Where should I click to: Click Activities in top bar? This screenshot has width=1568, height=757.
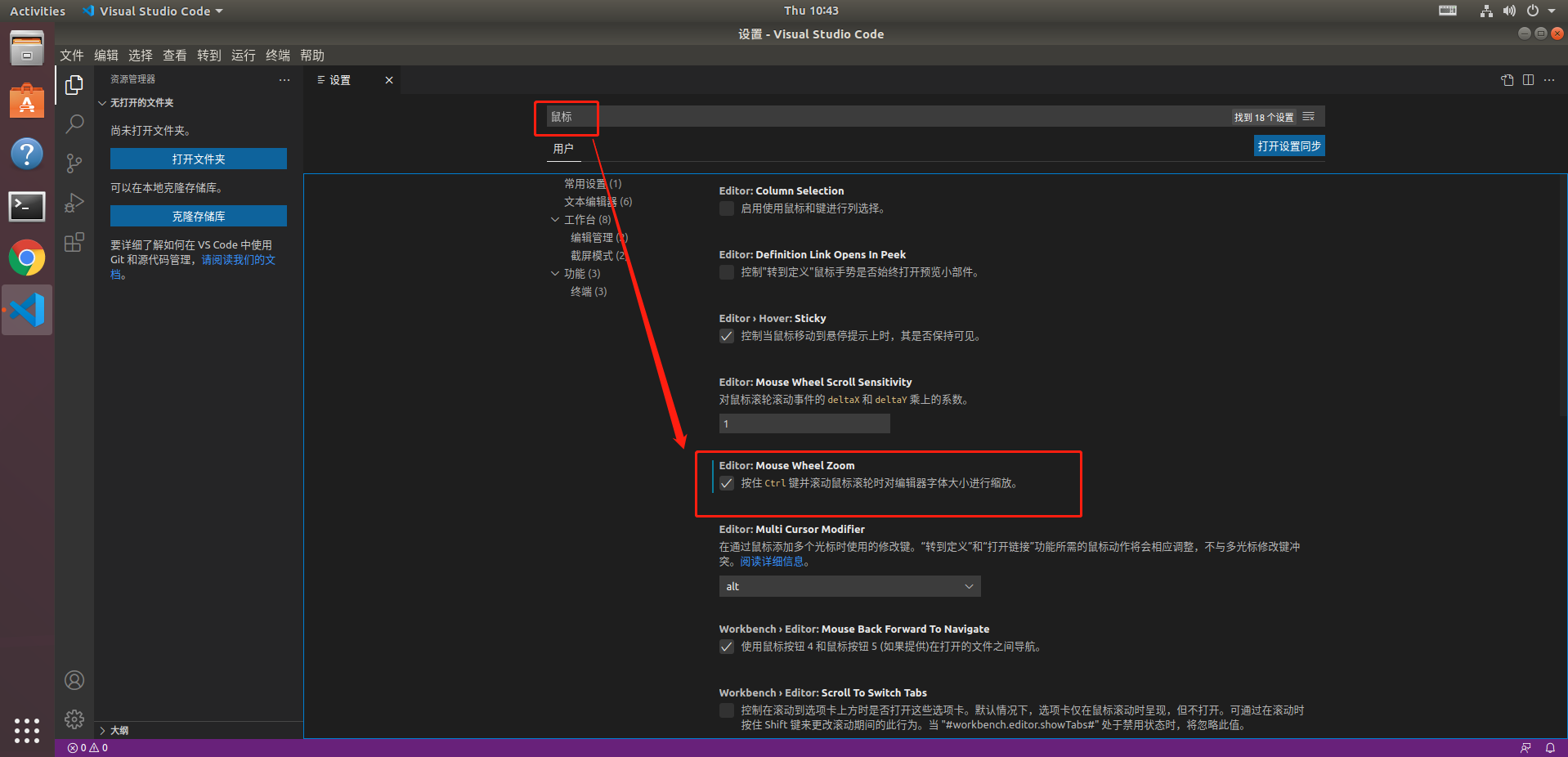tap(38, 11)
